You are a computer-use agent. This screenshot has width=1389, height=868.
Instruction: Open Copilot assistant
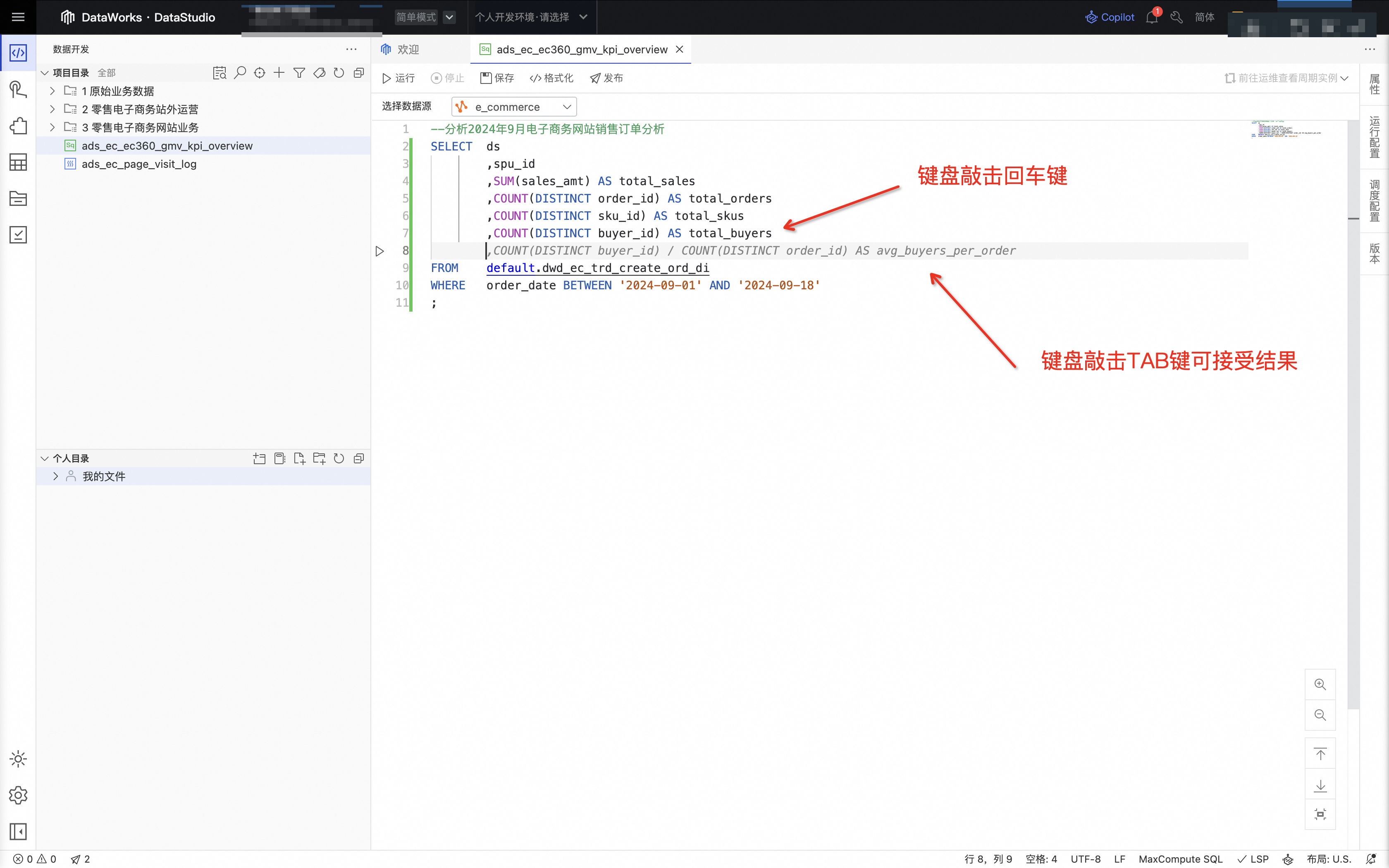(x=1110, y=17)
